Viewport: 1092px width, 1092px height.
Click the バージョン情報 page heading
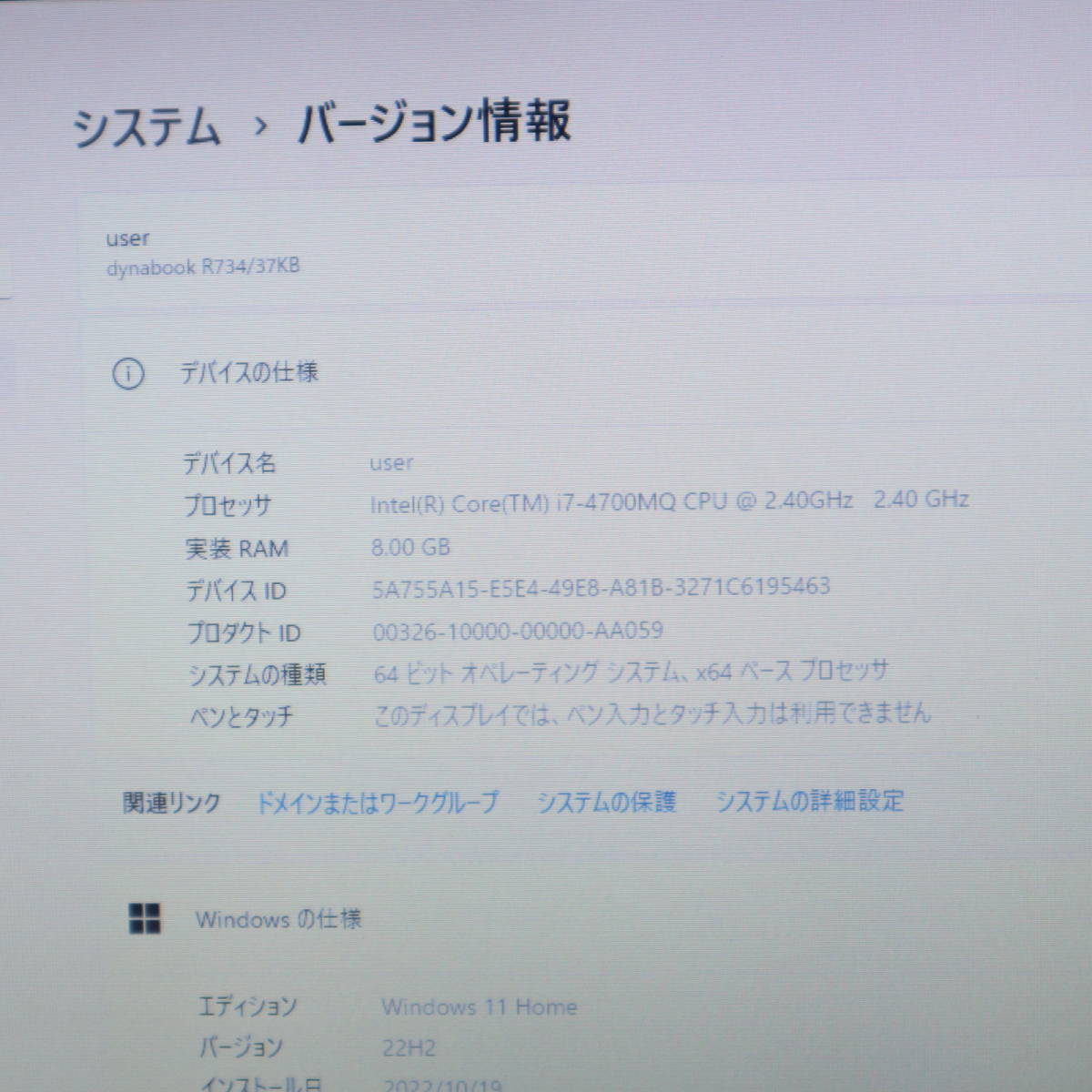(435, 122)
